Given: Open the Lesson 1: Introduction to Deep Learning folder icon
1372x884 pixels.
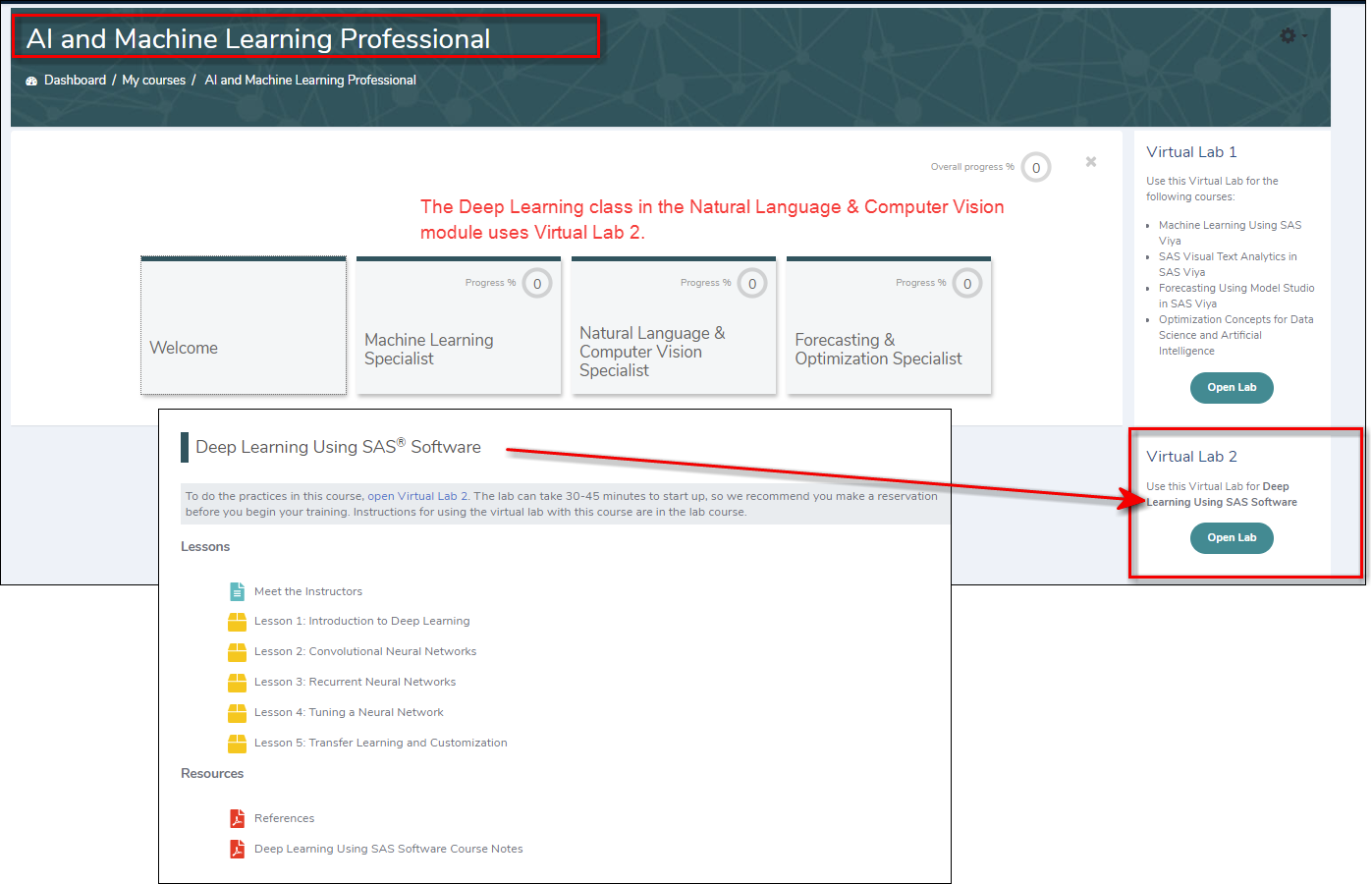Looking at the screenshot, I should [237, 621].
